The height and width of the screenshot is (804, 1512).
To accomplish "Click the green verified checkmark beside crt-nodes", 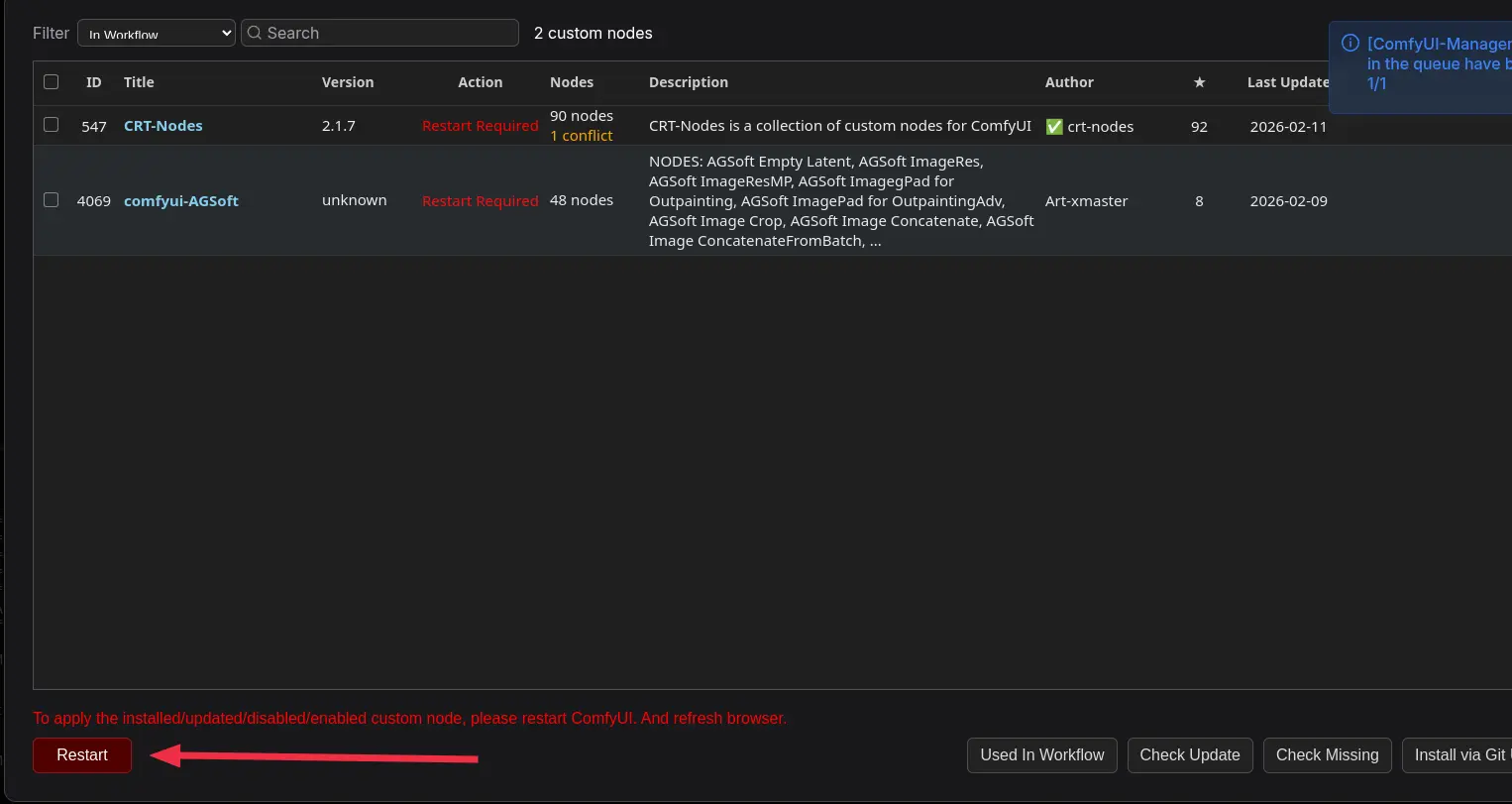I will (x=1054, y=127).
